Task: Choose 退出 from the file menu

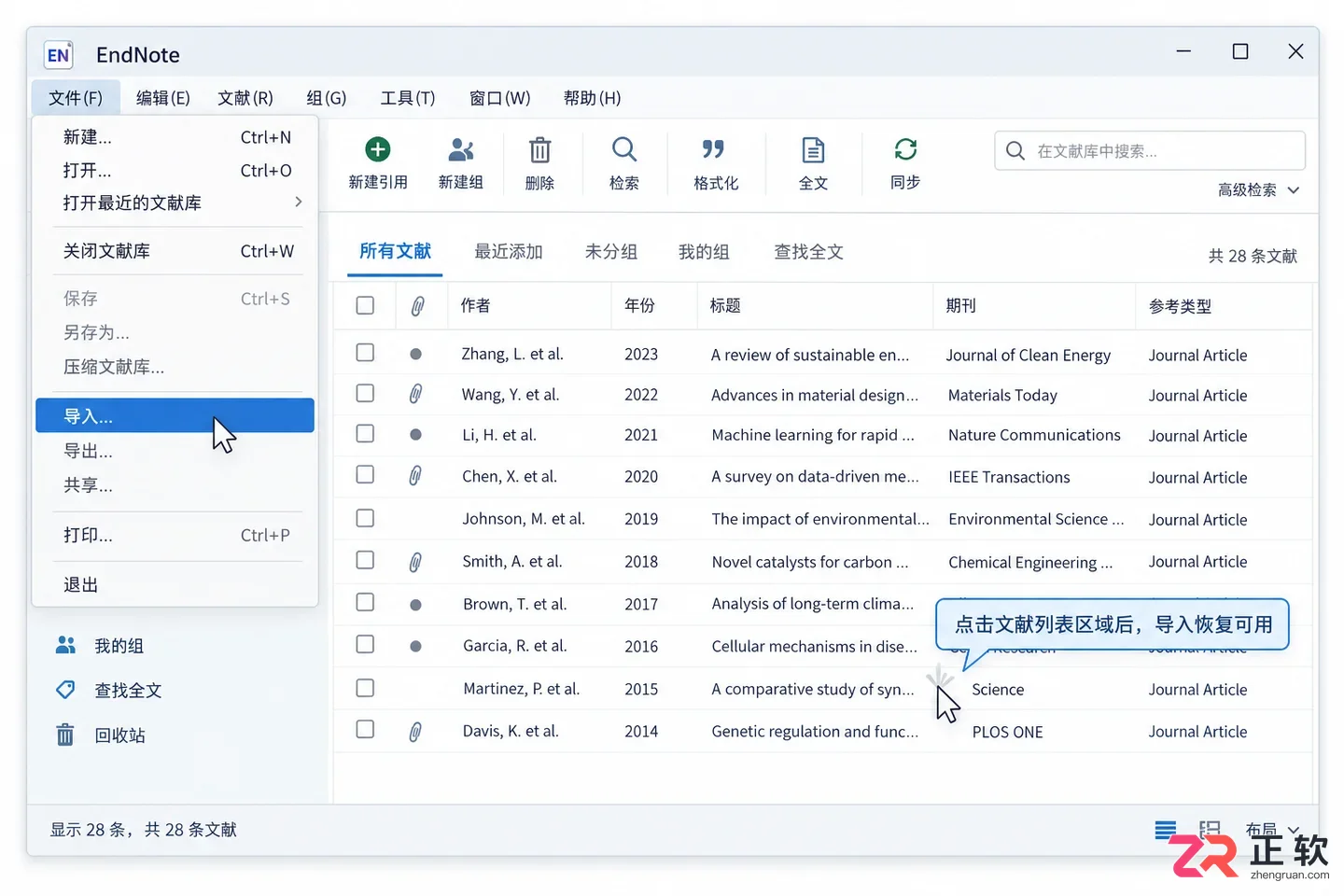Action: coord(175,585)
